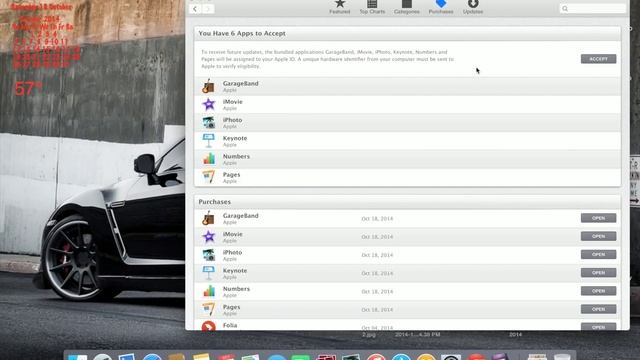Open Pages from Purchases
Screen dimensions: 640x360
tap(598, 309)
